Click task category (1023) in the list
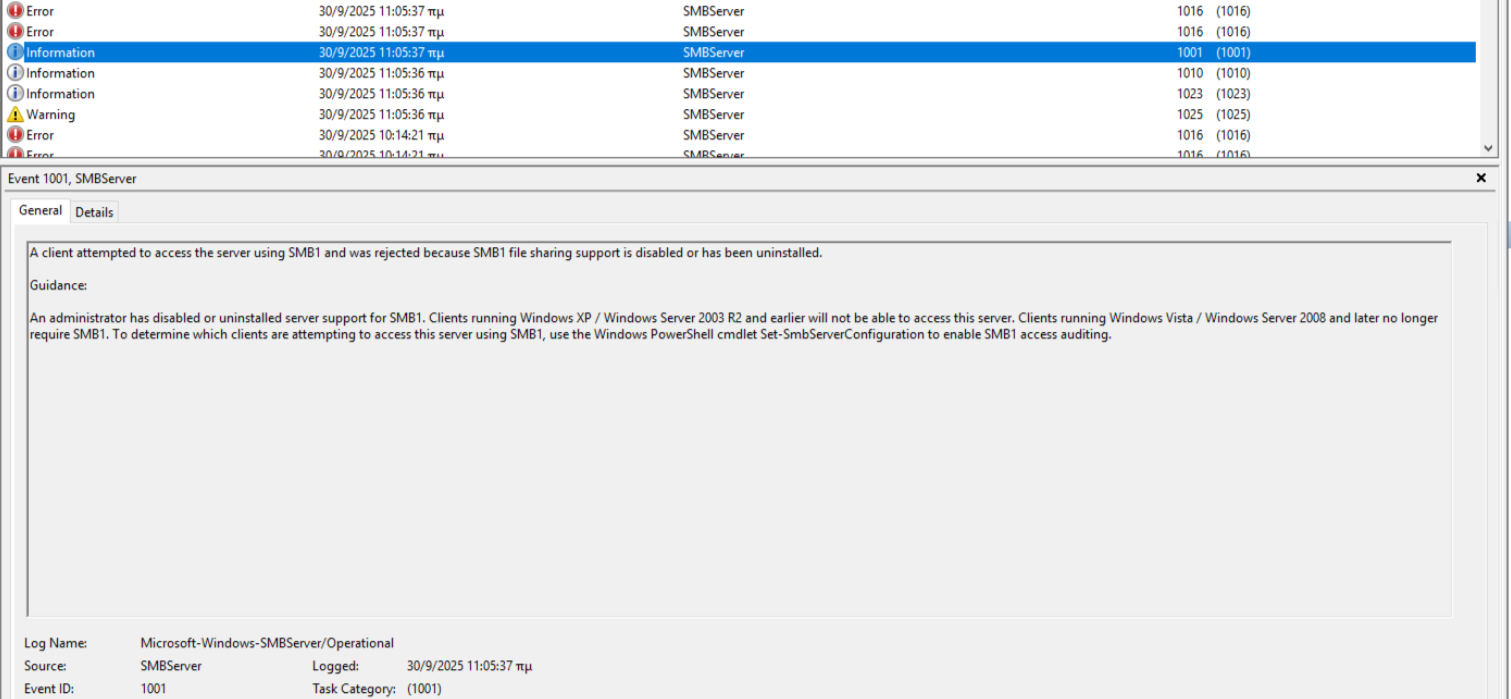This screenshot has height=699, width=1511. (1233, 94)
